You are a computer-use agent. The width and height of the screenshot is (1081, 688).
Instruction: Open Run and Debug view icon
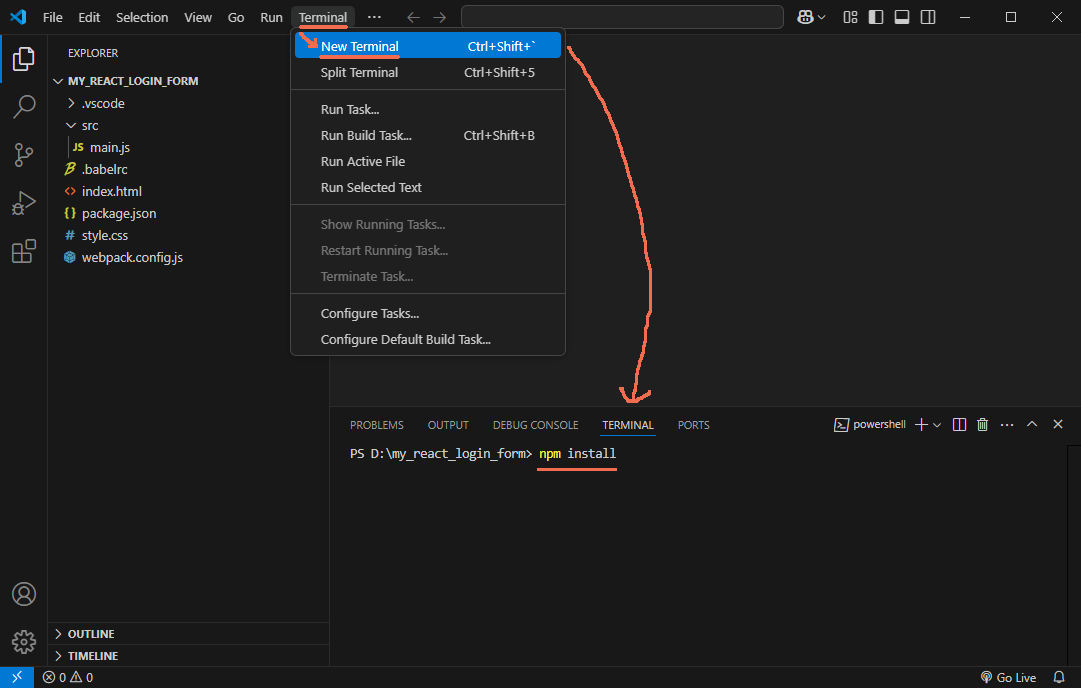[24, 203]
